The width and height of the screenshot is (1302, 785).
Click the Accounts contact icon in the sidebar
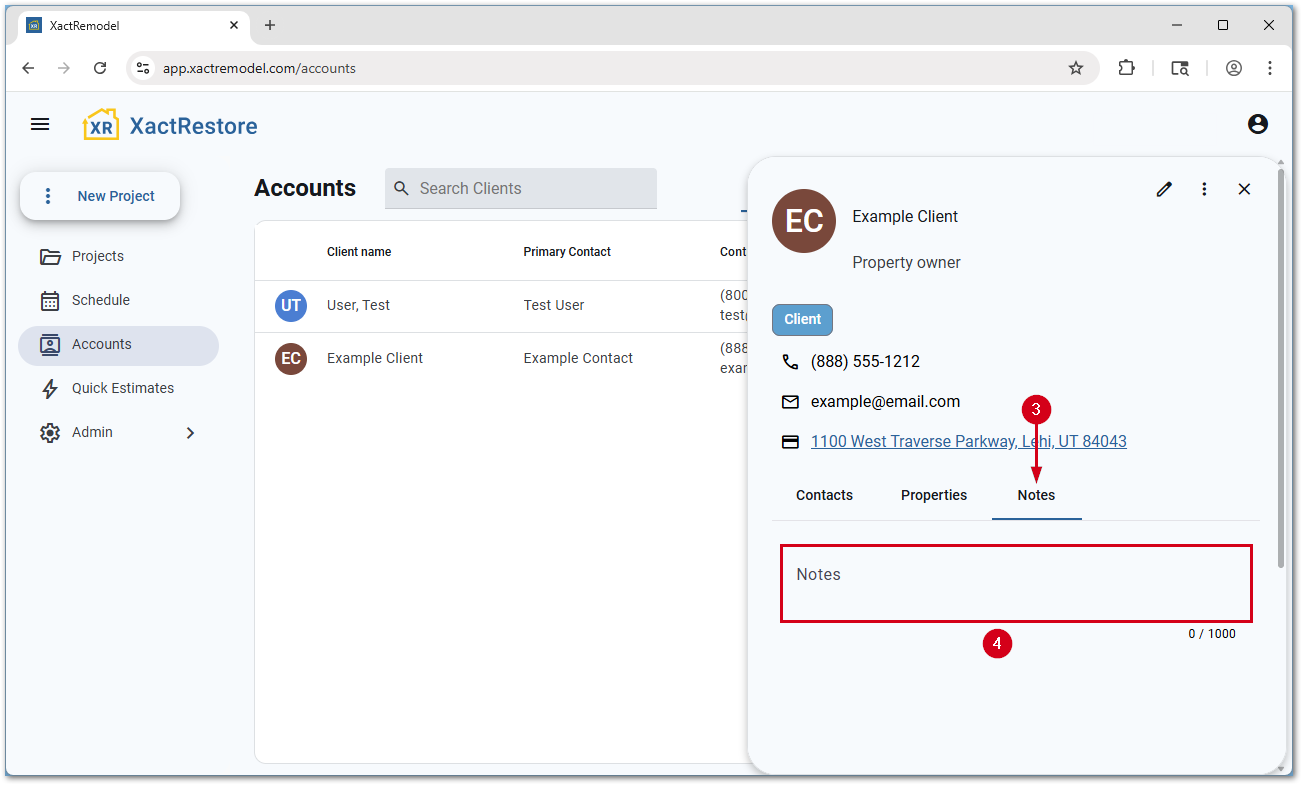click(50, 345)
